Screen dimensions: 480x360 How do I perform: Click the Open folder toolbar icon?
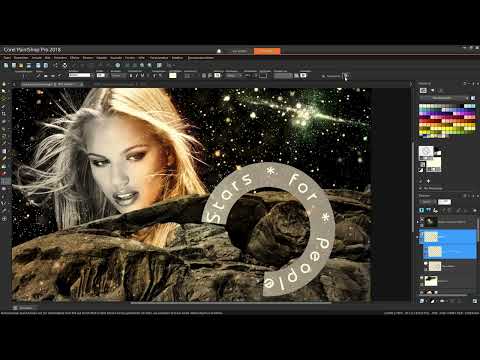tap(21, 65)
